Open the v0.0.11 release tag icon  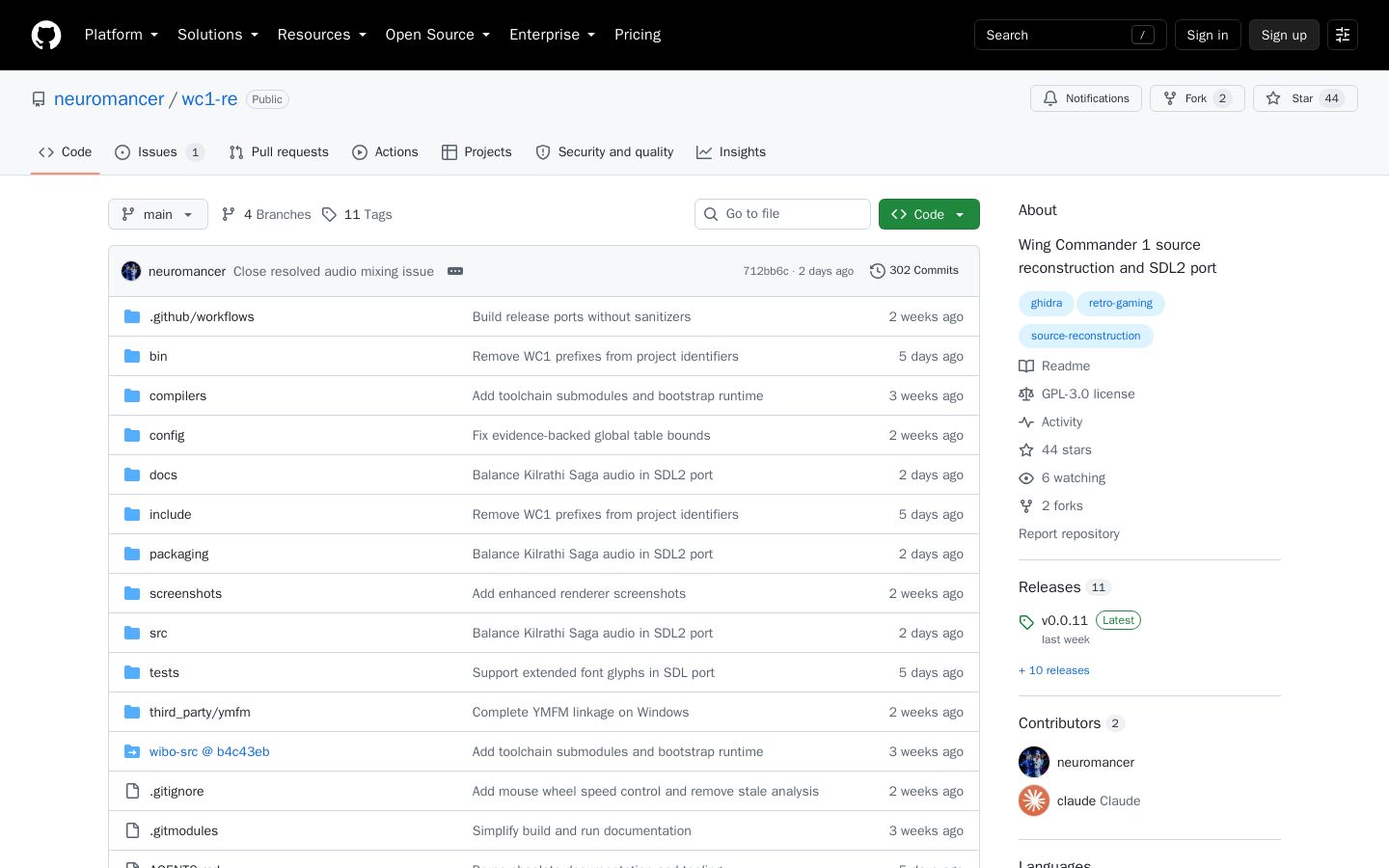(1026, 622)
